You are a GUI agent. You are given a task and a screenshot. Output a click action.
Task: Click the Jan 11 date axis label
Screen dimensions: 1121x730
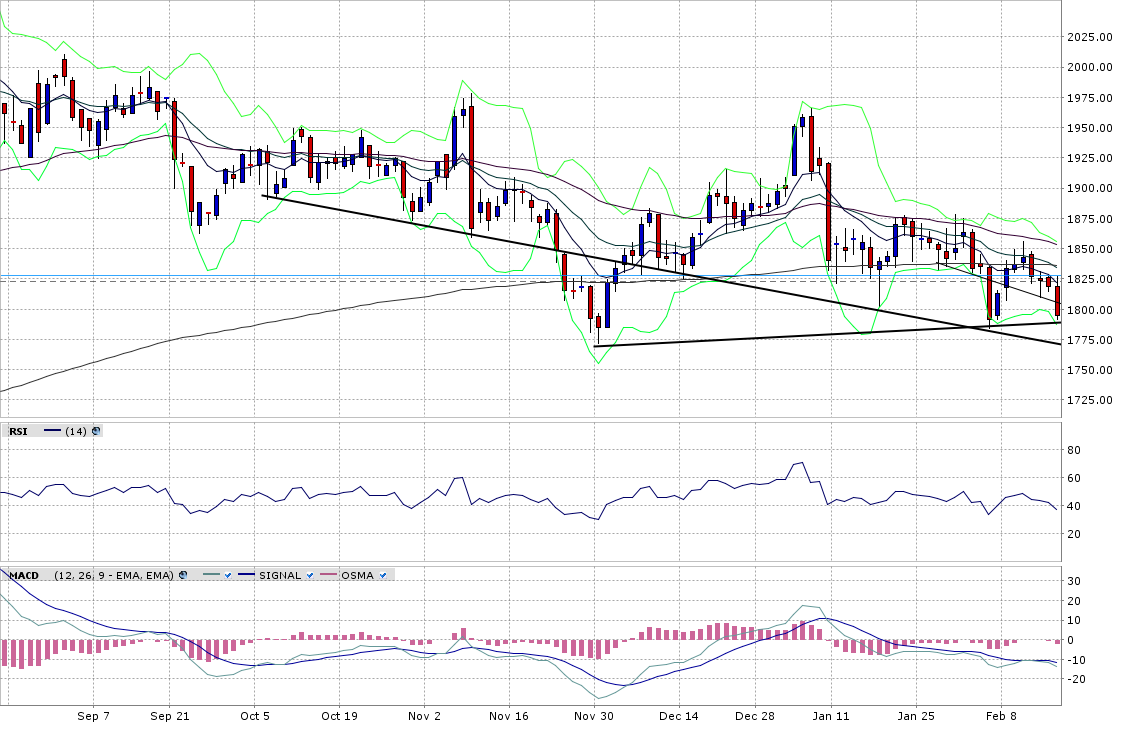(x=830, y=716)
